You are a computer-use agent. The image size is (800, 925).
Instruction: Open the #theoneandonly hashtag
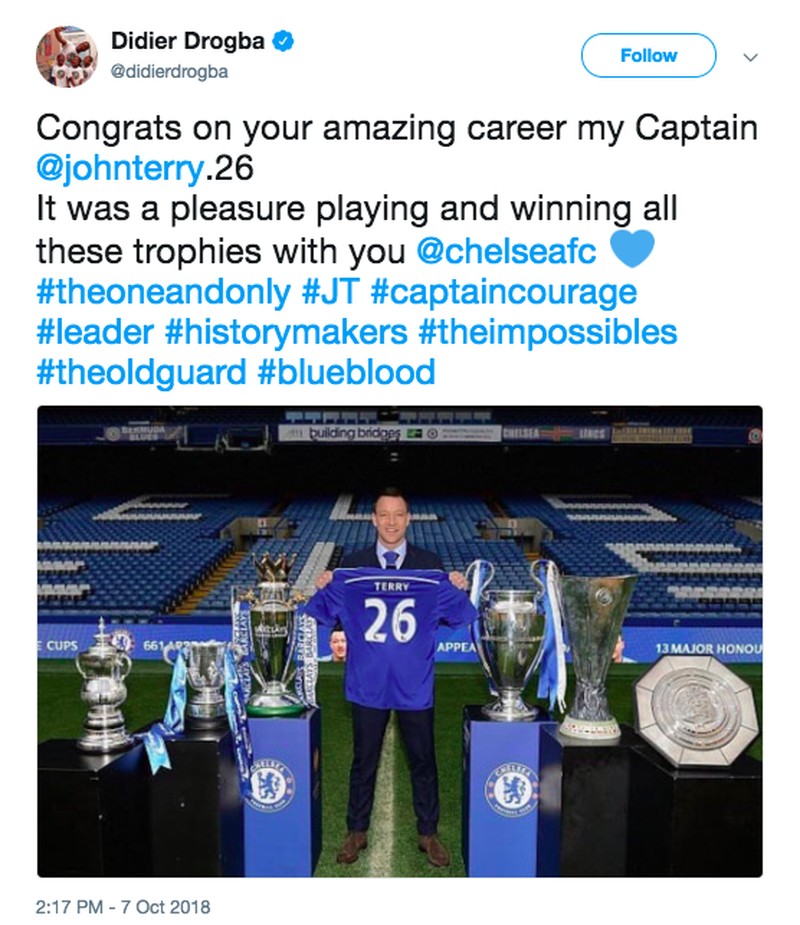[x=160, y=292]
